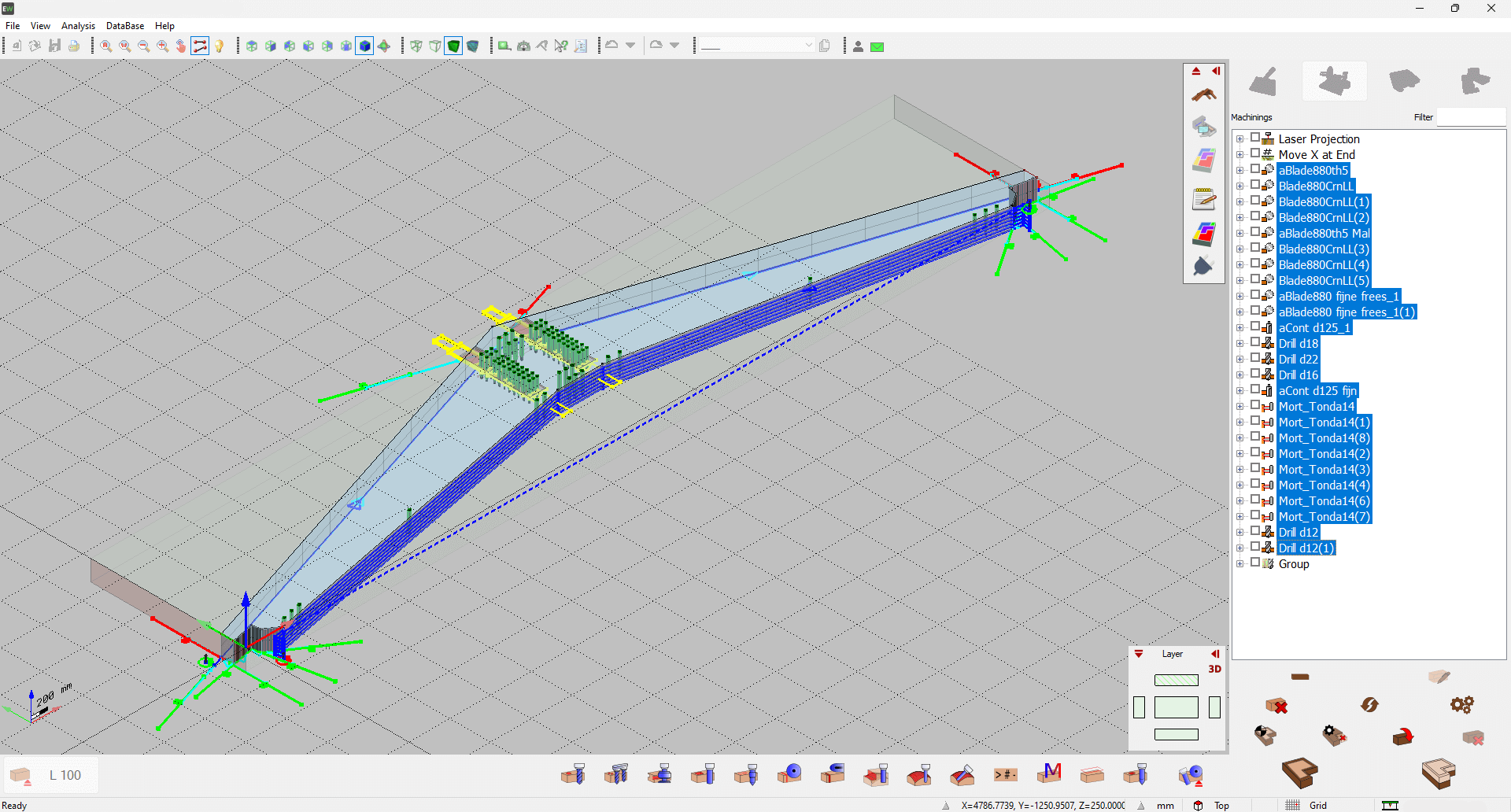Expand the Drill d16 tree node
The height and width of the screenshot is (812, 1511).
pos(1240,375)
